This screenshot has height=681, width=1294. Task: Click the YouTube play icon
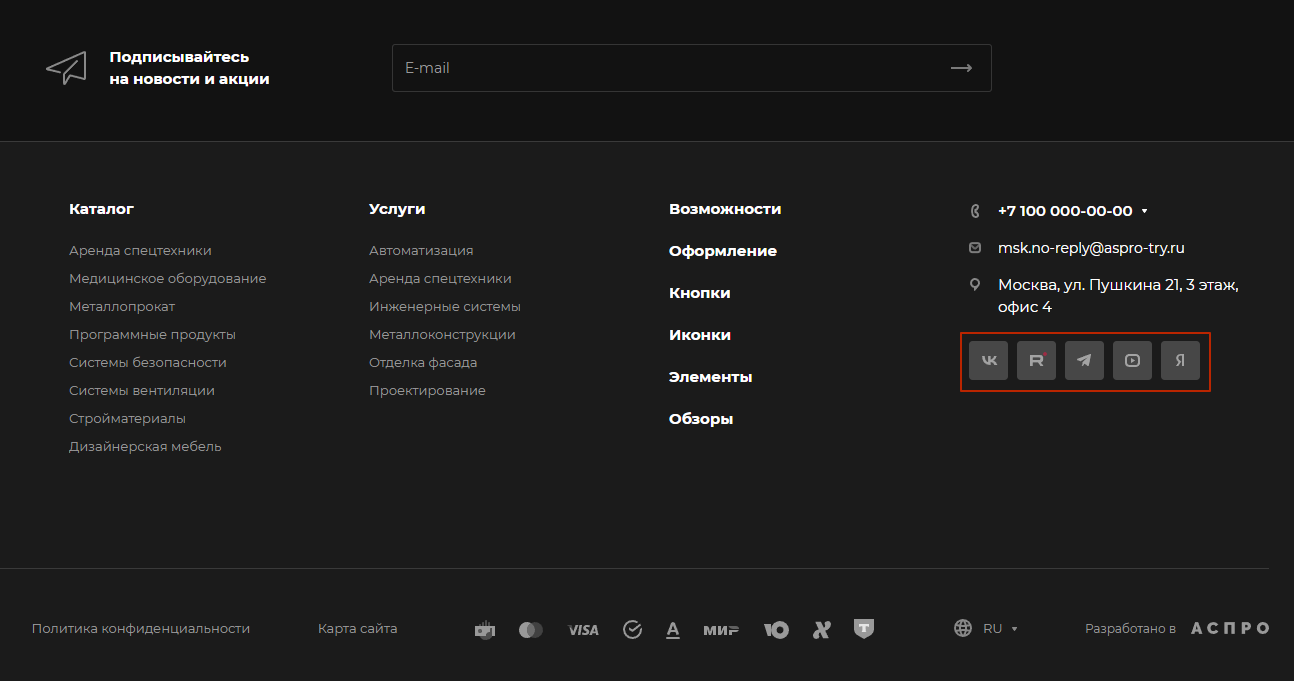pyautogui.click(x=1132, y=361)
